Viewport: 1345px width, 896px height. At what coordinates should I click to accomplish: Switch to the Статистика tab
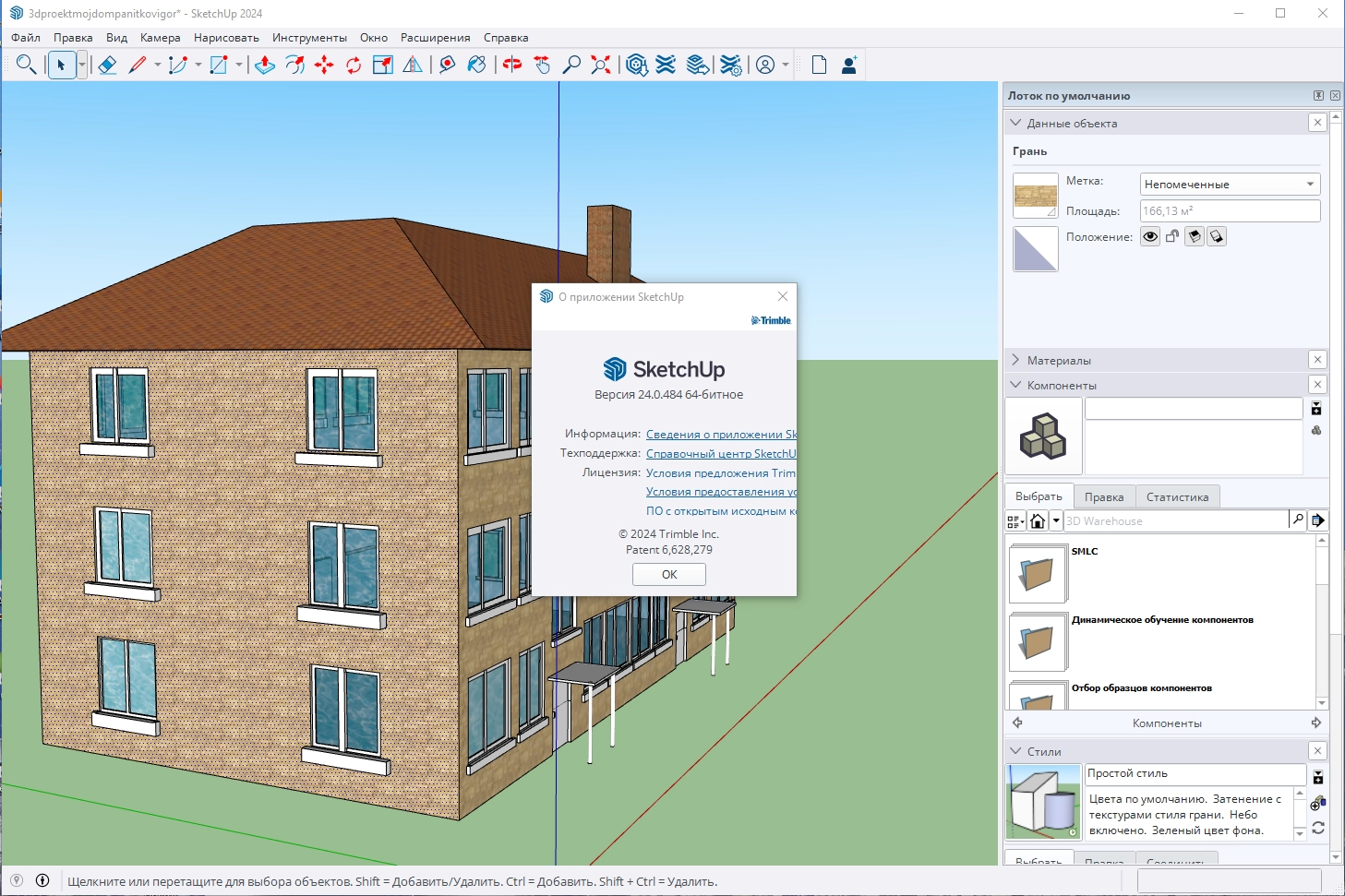click(1177, 497)
